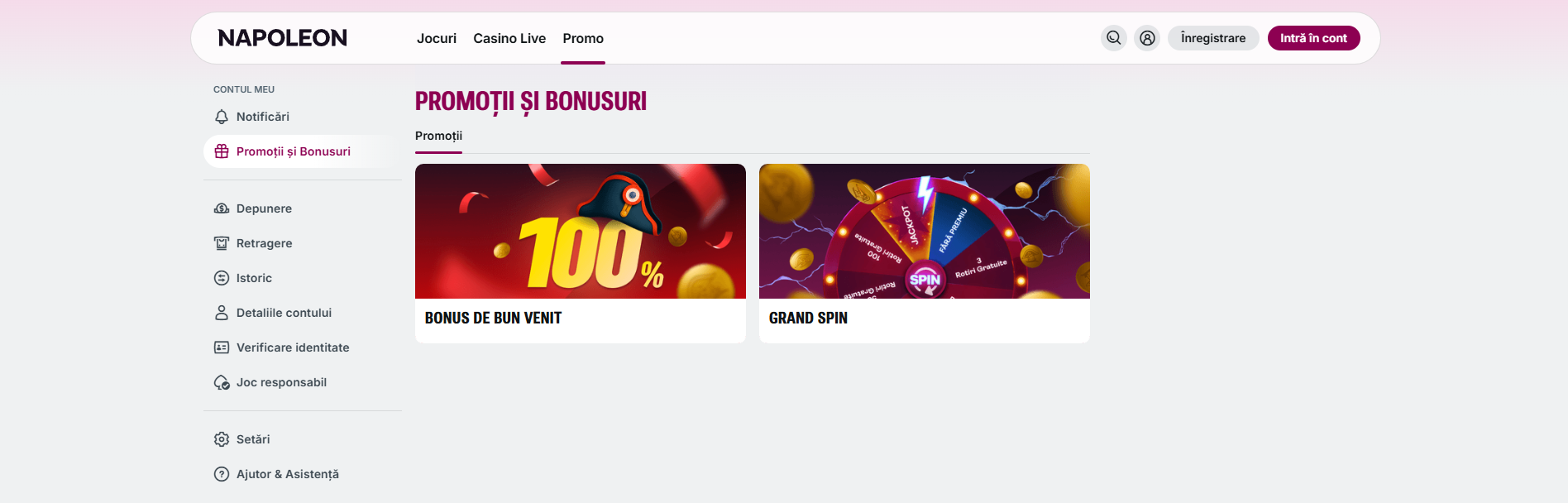Screen dimensions: 1568x503
Task: Go to Casino Live section
Action: (509, 38)
